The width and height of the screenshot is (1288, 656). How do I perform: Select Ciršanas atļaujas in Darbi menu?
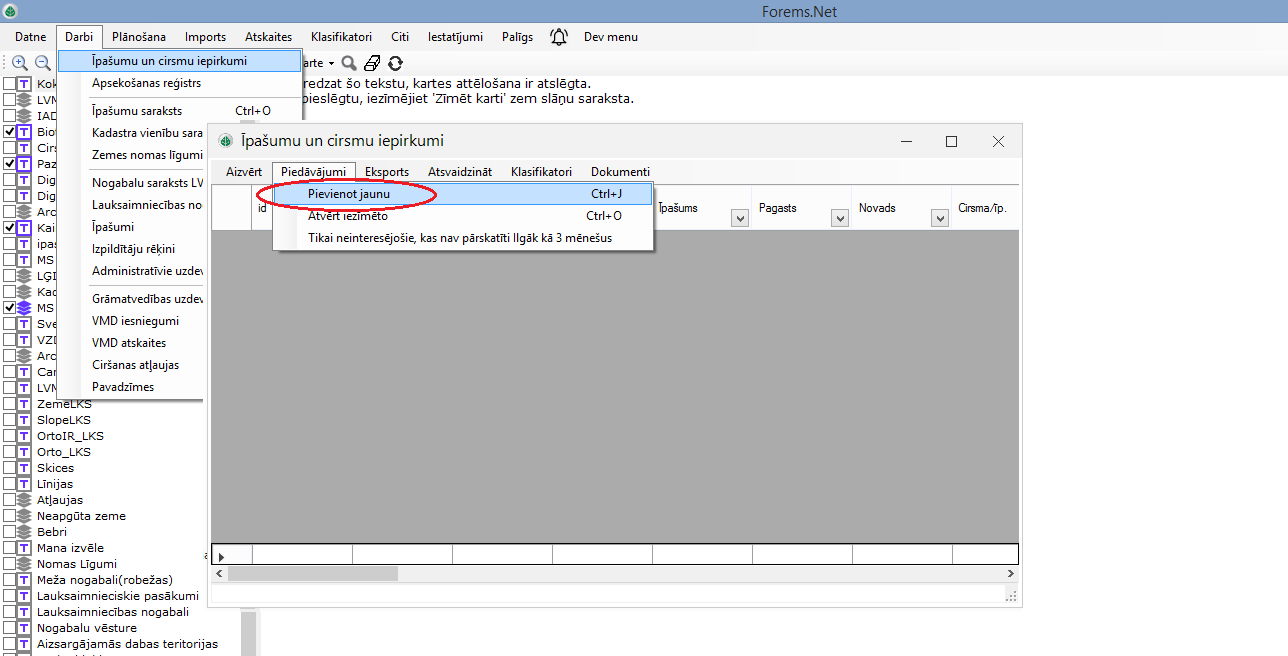(135, 365)
